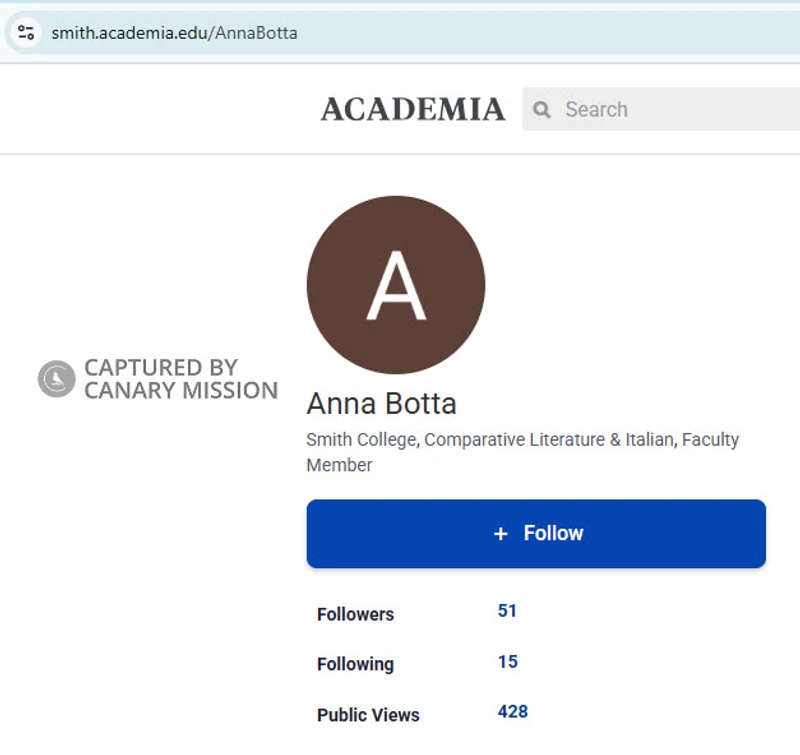View the 51 followers count
The width and height of the screenshot is (800, 755).
(x=507, y=611)
